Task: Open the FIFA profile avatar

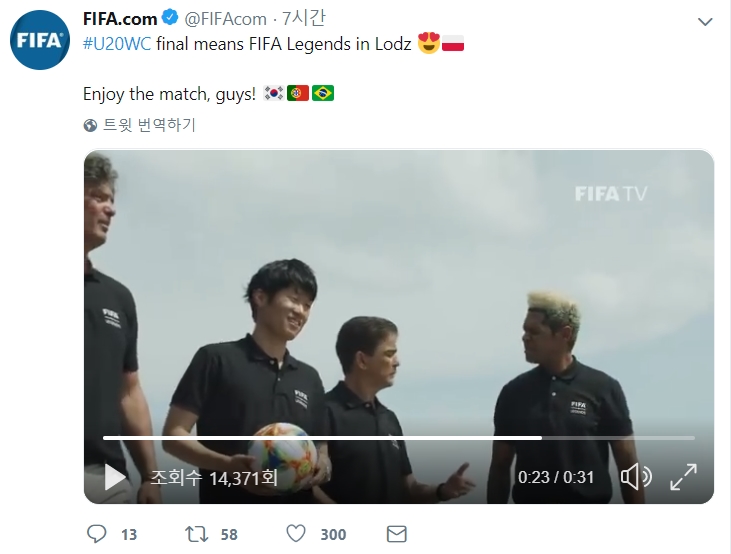Action: [x=40, y=40]
